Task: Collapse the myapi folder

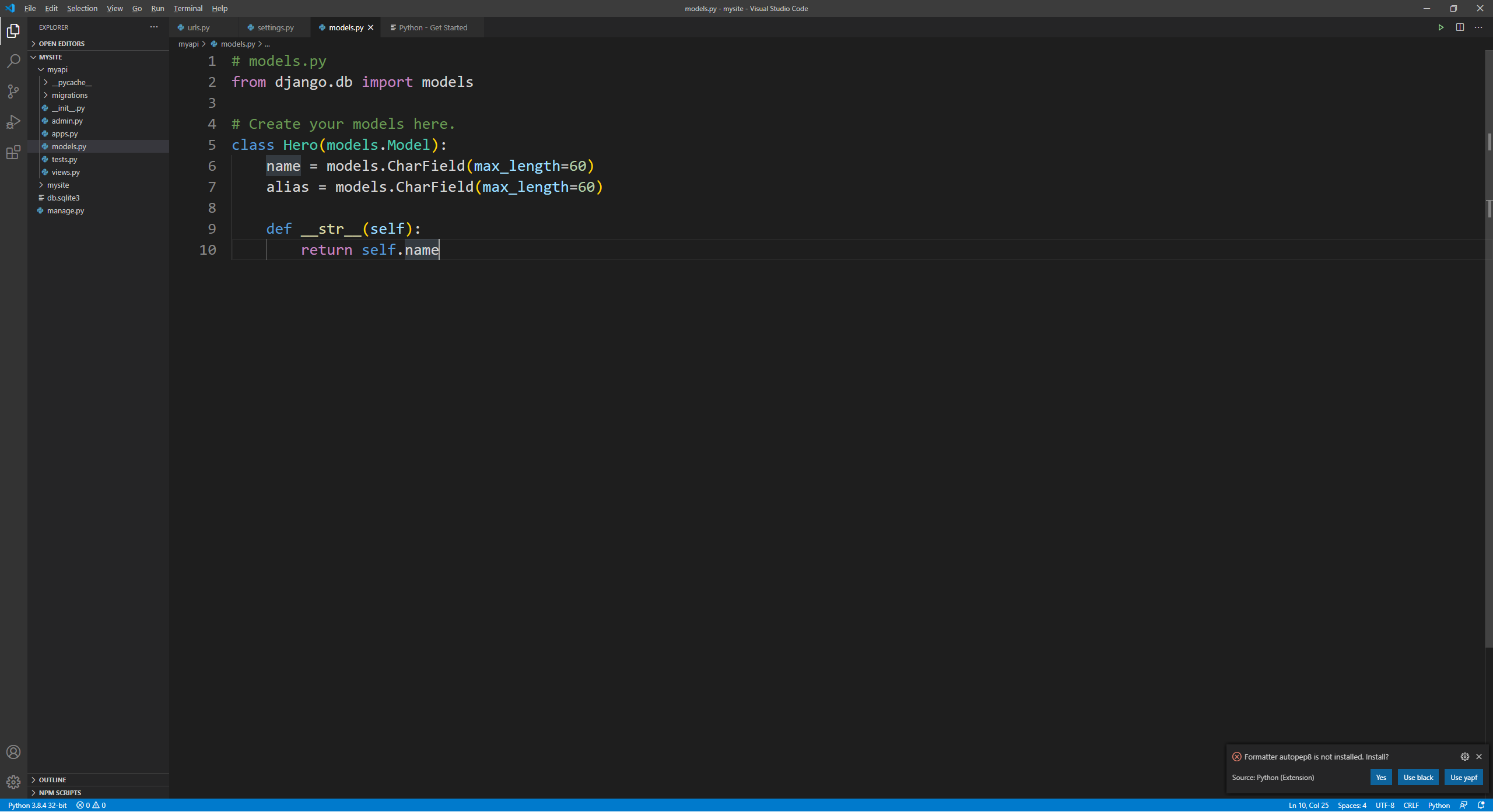Action: point(98,69)
